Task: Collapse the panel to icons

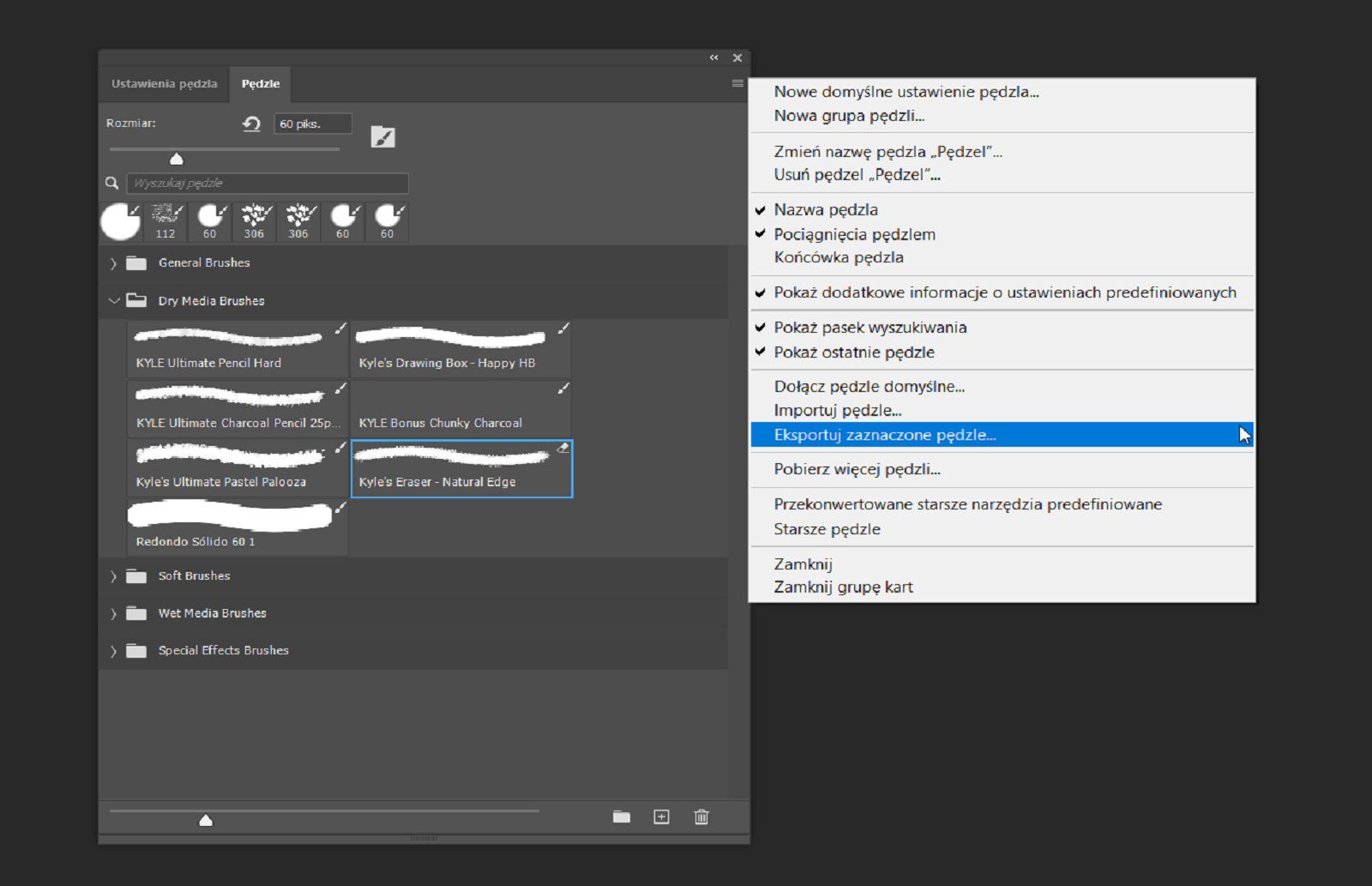Action: point(714,57)
